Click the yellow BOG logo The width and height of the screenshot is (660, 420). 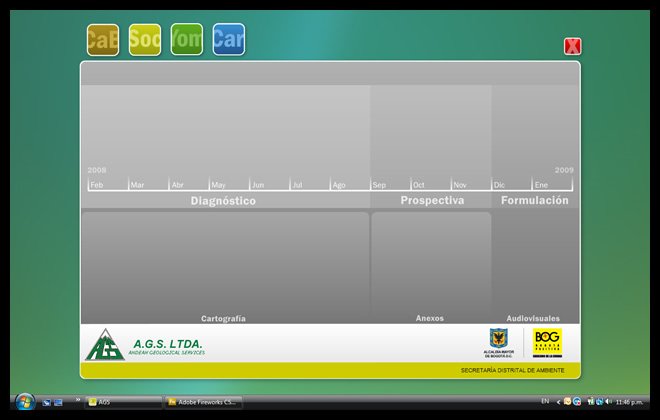click(547, 340)
